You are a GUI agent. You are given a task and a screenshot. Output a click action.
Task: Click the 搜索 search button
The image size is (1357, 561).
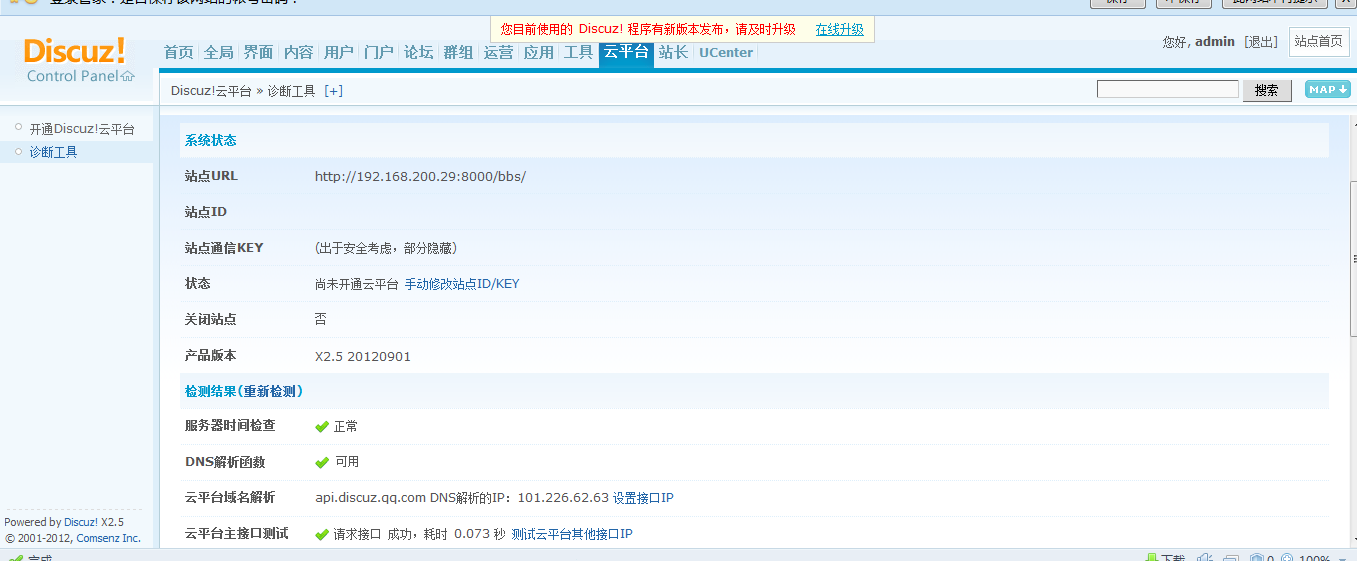click(1267, 90)
